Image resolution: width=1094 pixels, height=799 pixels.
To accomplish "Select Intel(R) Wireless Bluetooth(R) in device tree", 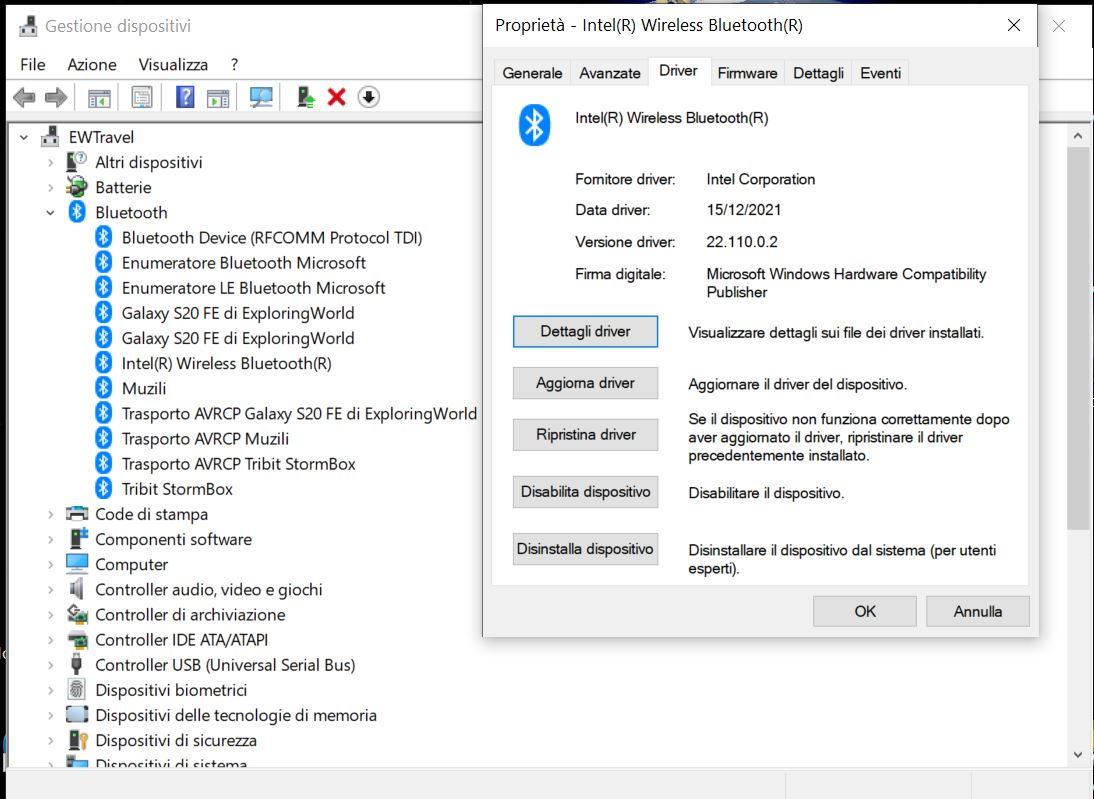I will pos(226,363).
